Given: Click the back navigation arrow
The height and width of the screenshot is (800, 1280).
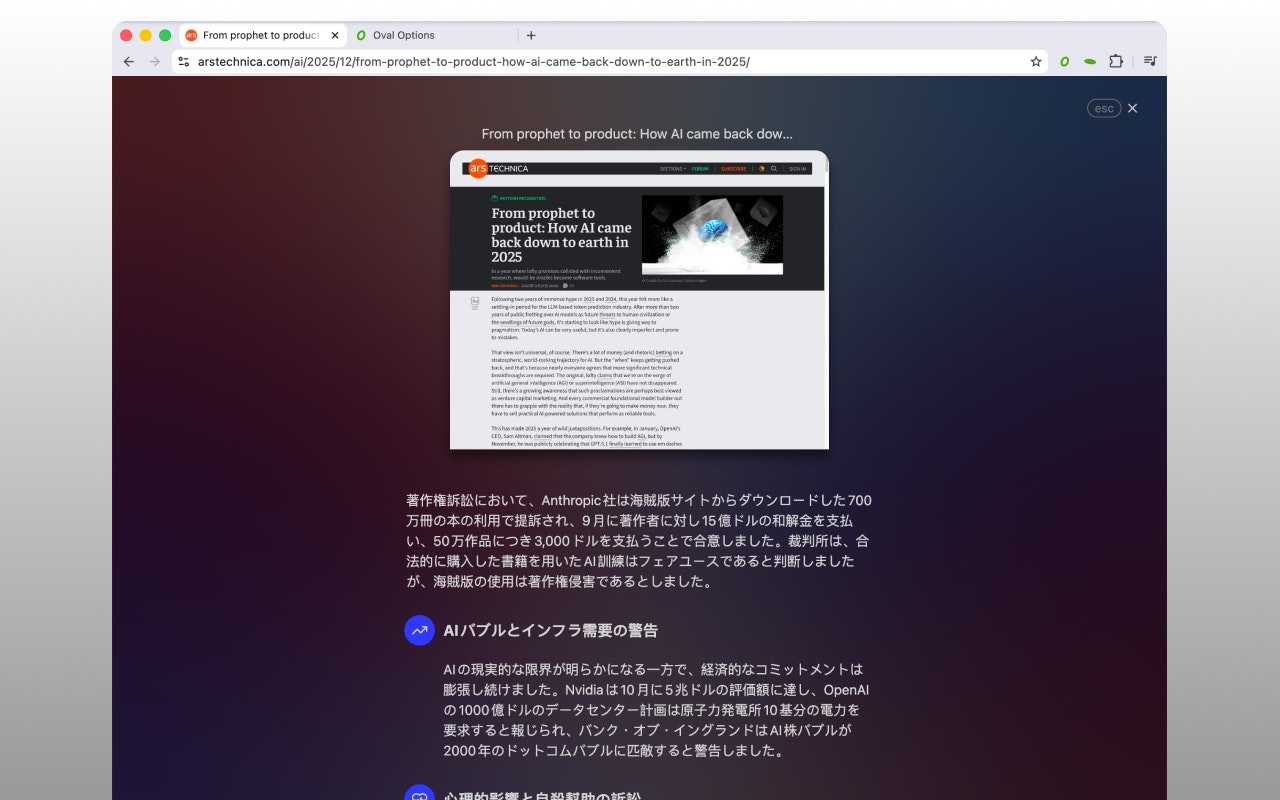Looking at the screenshot, I should 128,61.
